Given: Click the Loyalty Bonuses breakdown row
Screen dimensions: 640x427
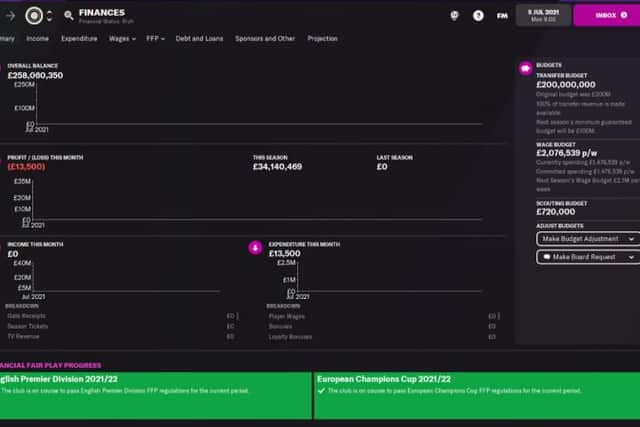Looking at the screenshot, I should click(383, 337).
